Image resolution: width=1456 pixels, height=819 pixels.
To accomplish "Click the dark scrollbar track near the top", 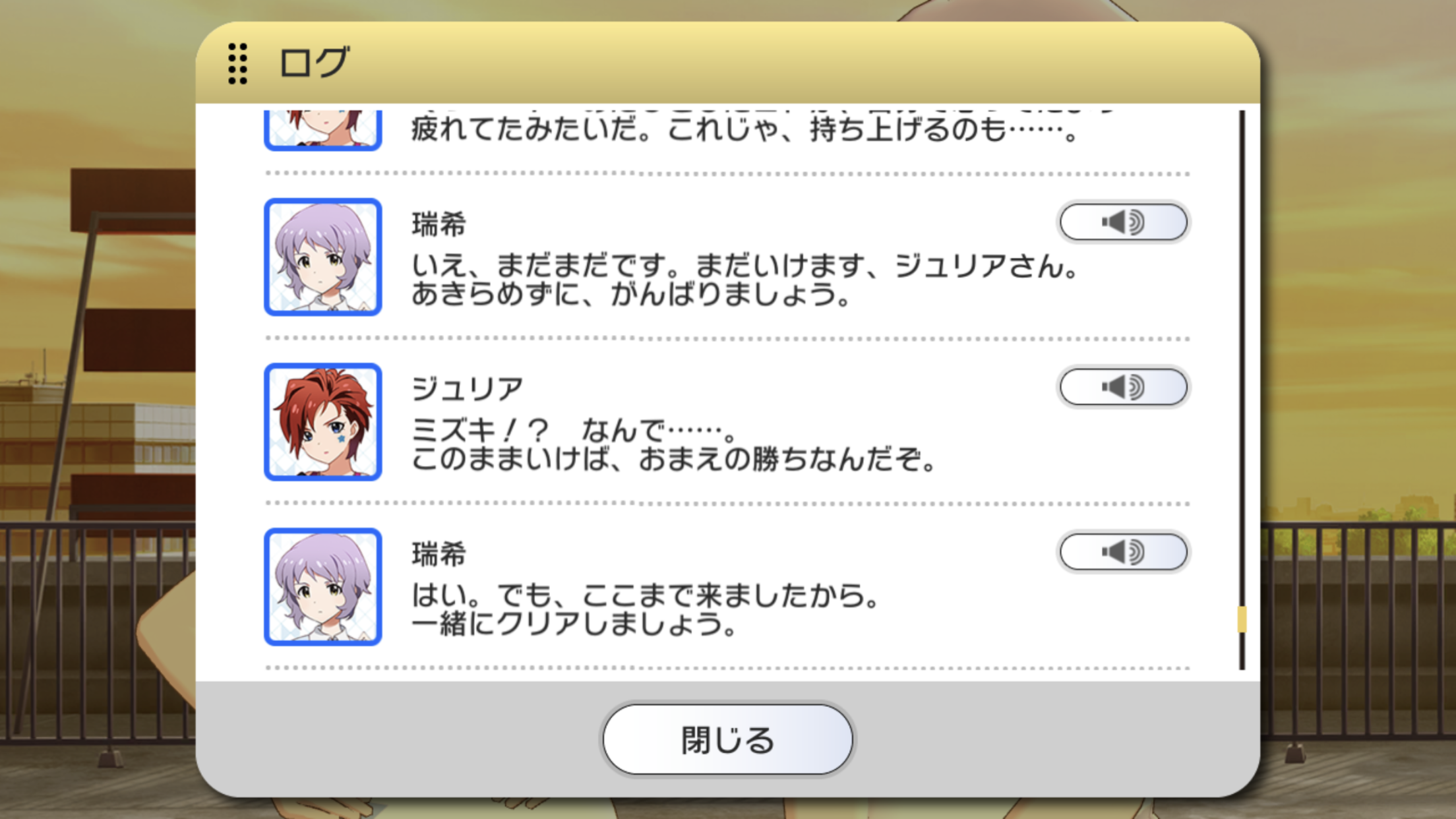I will coord(1242,198).
